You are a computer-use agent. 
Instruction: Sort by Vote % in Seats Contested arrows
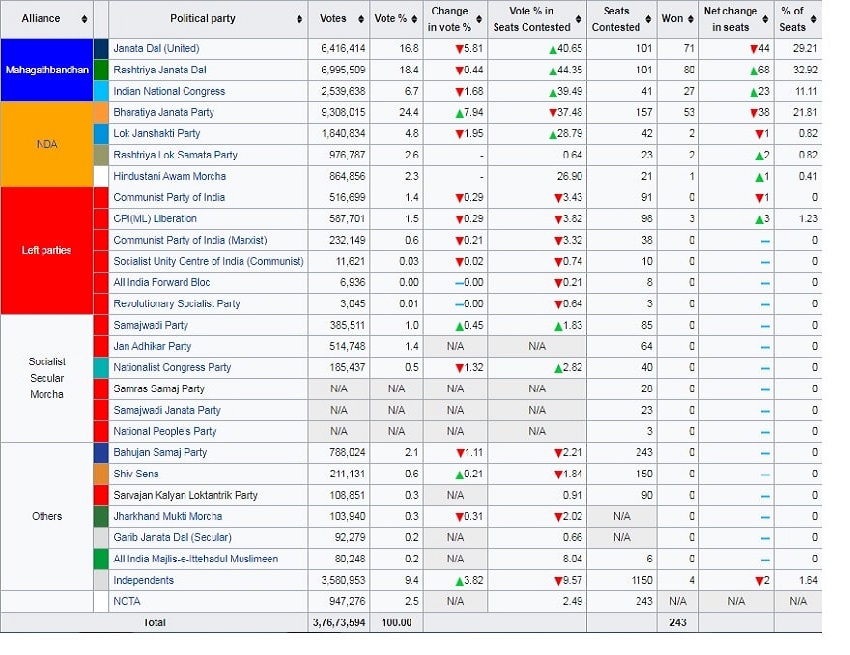click(578, 19)
